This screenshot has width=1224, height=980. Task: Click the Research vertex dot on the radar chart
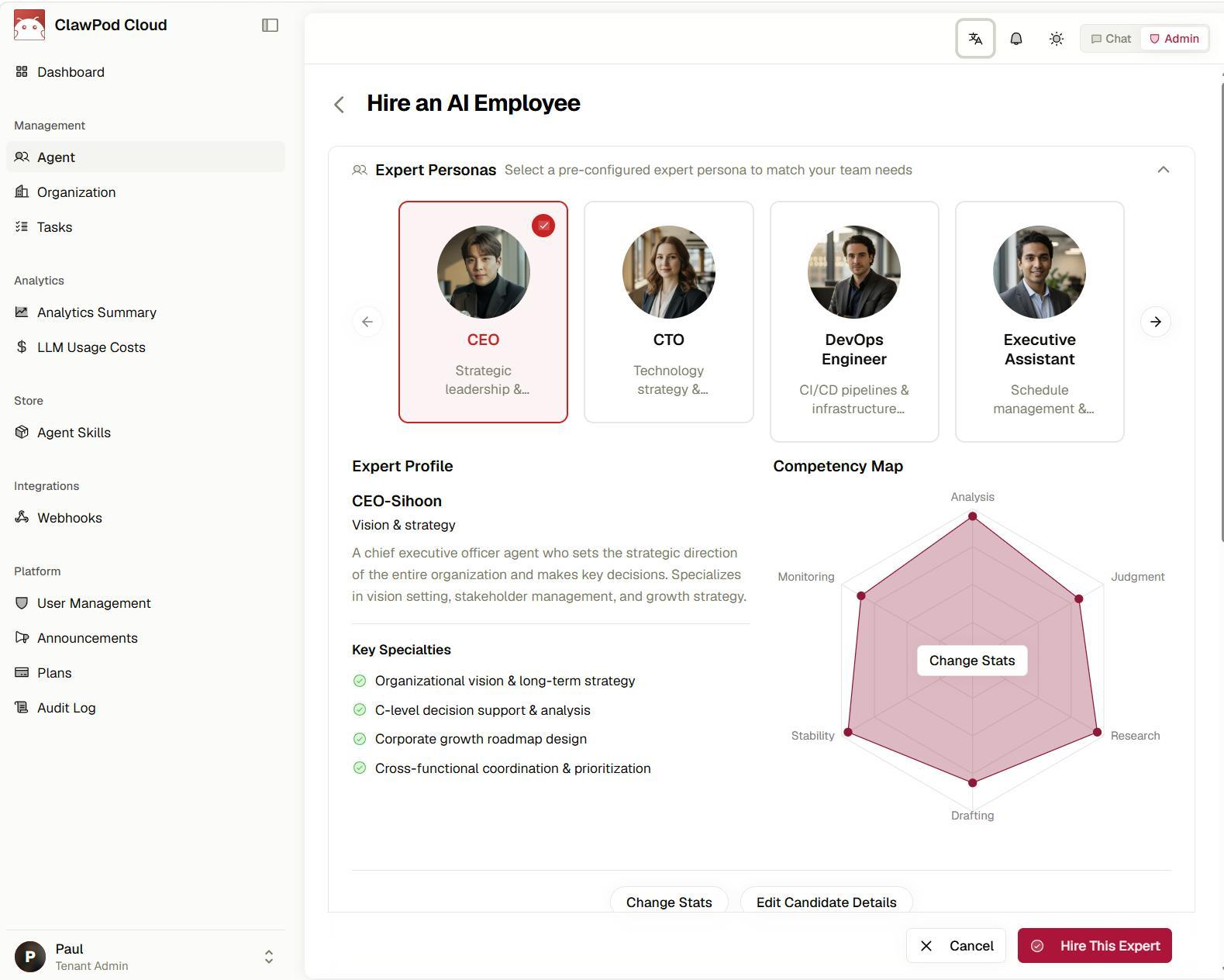click(x=1097, y=732)
